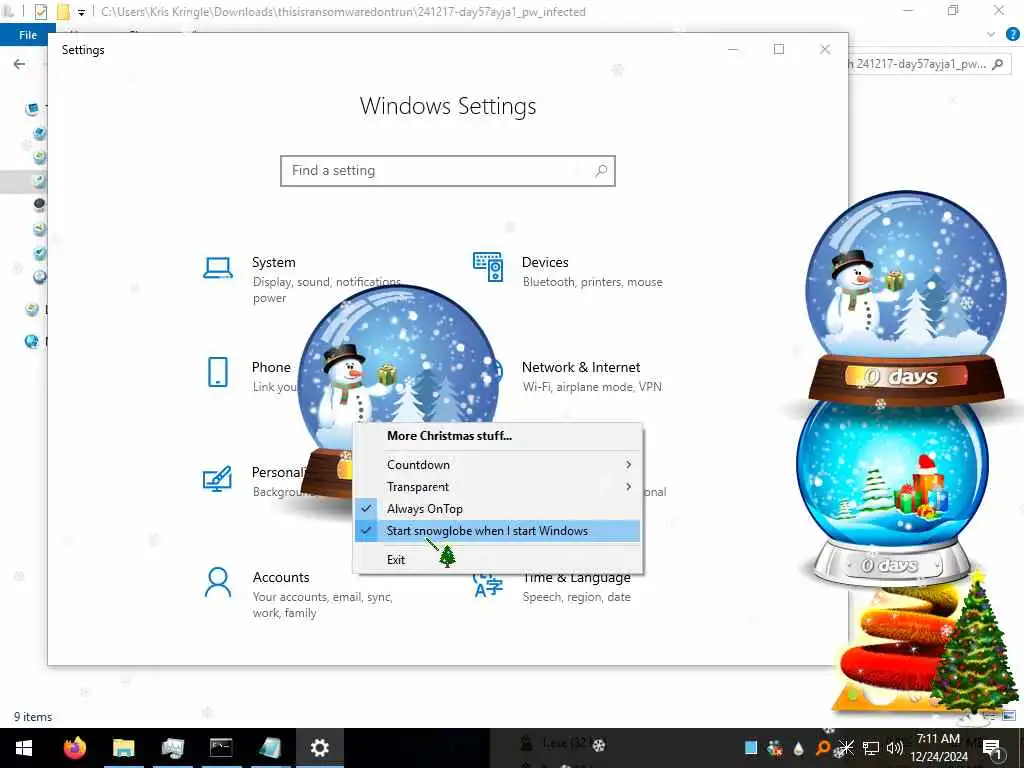This screenshot has width=1024, height=768.
Task: Click the water drop tray icon
Action: 798,748
